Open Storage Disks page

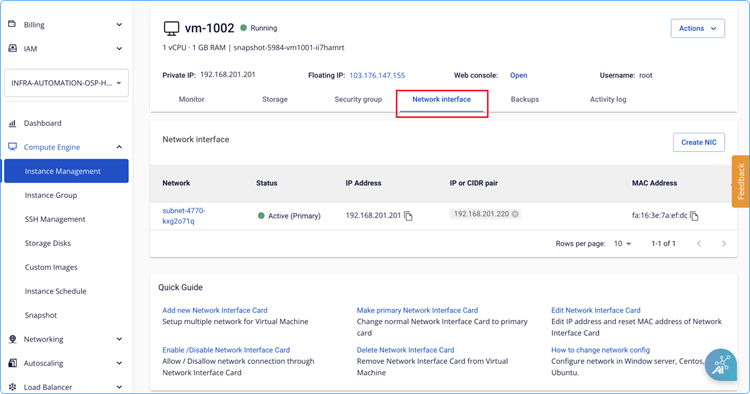click(48, 243)
